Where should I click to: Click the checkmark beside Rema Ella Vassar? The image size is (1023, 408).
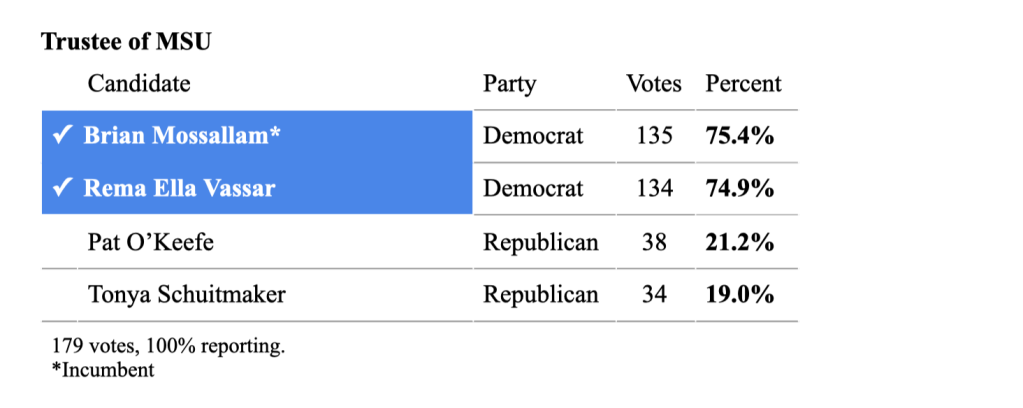[61, 188]
